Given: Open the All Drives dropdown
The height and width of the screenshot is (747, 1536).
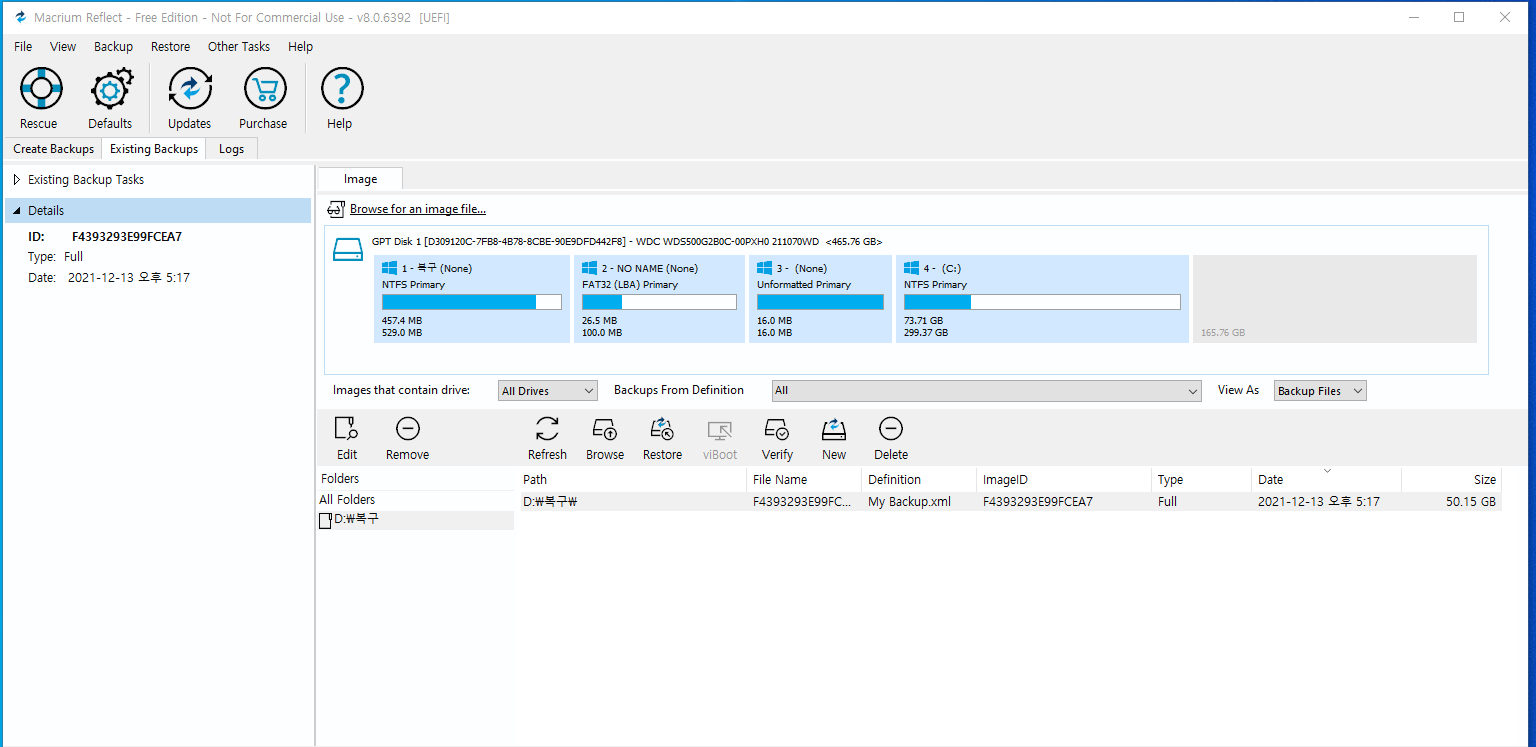Looking at the screenshot, I should [547, 390].
